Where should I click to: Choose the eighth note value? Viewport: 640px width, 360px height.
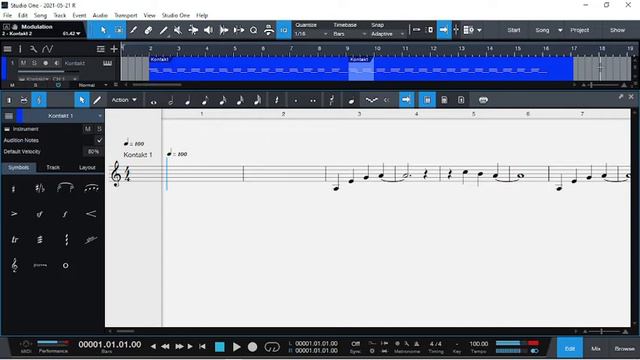(205, 100)
